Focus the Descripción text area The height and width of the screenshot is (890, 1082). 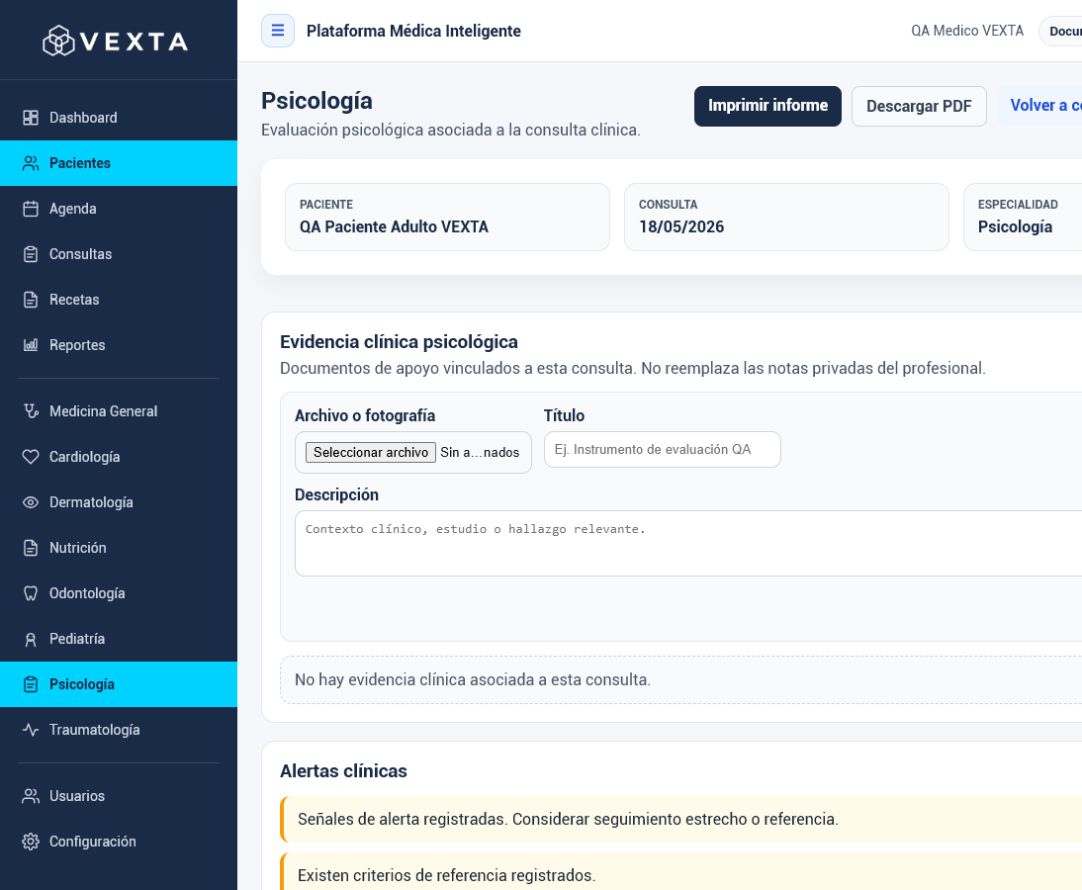coord(688,543)
